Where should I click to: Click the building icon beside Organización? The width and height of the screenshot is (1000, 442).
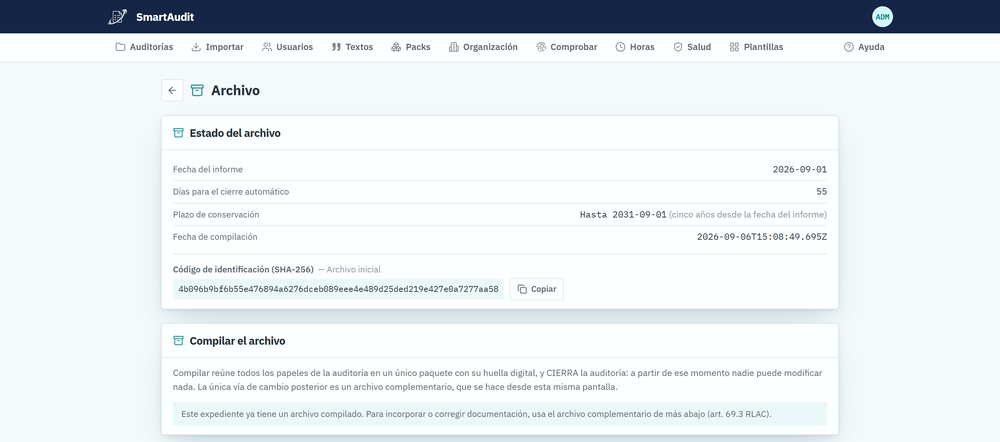click(453, 47)
